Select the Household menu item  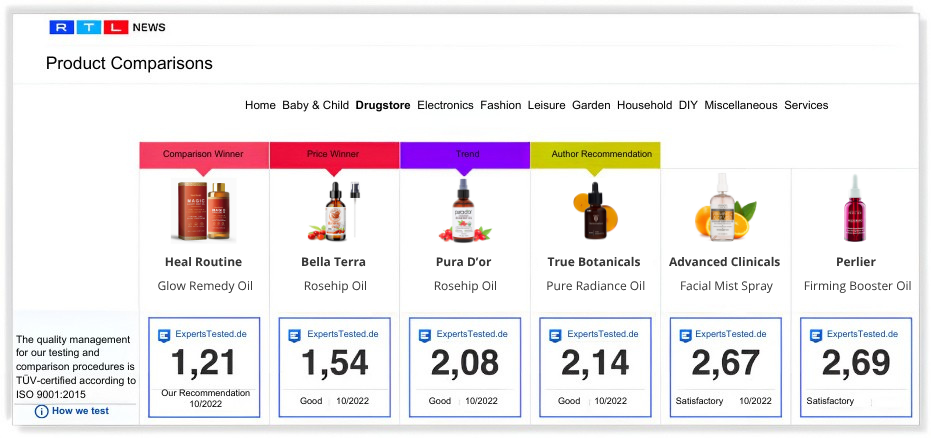pyautogui.click(x=644, y=105)
